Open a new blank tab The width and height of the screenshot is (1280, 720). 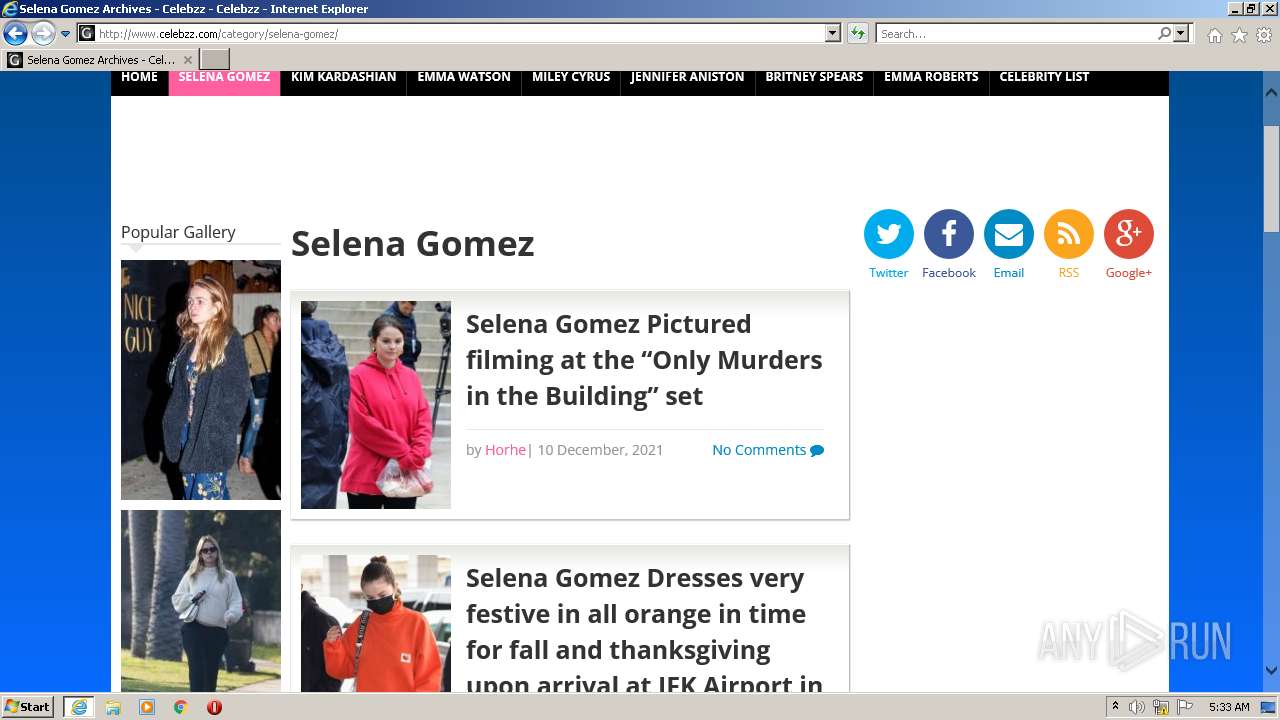tap(215, 60)
